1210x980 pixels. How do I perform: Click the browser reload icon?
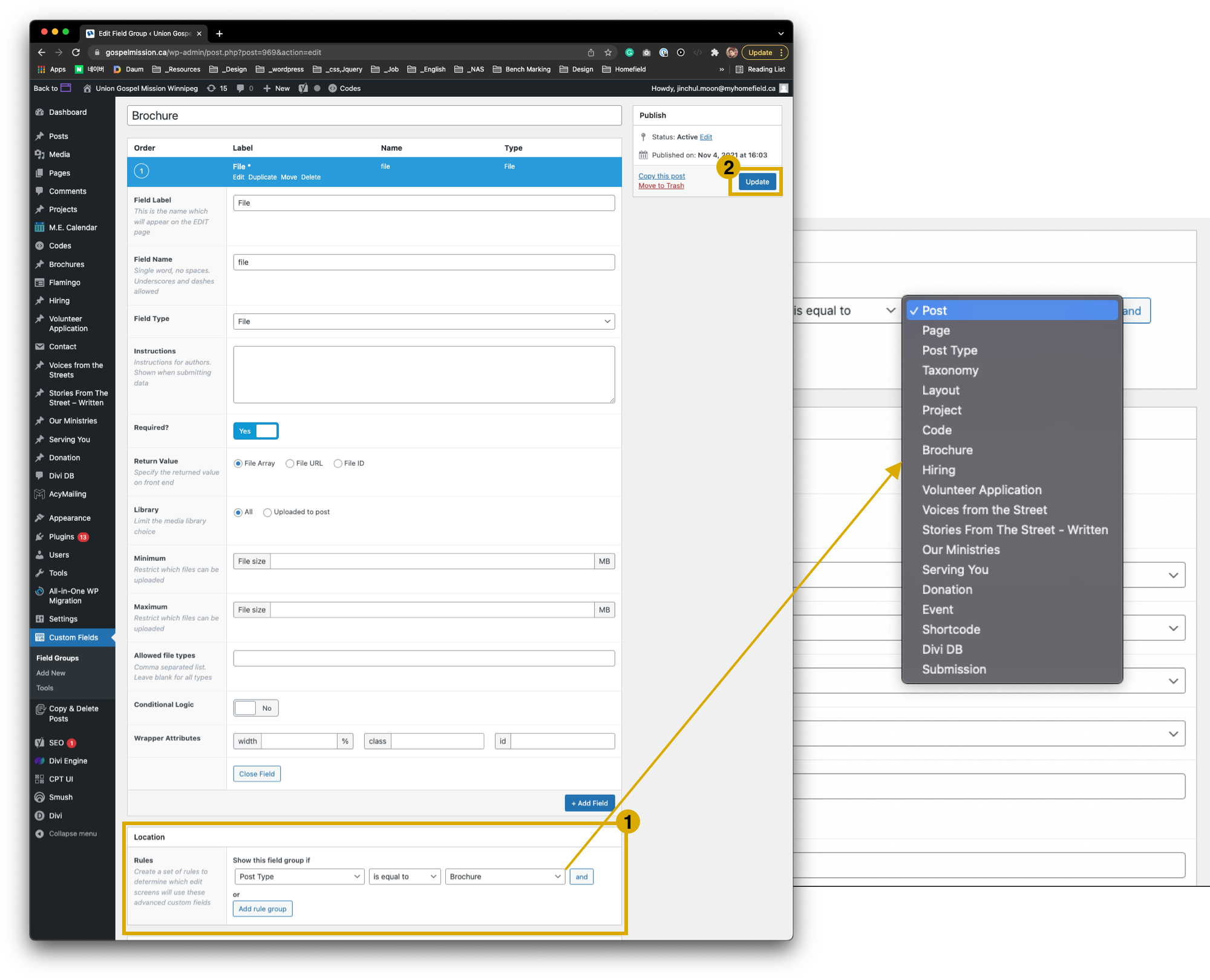pos(76,53)
